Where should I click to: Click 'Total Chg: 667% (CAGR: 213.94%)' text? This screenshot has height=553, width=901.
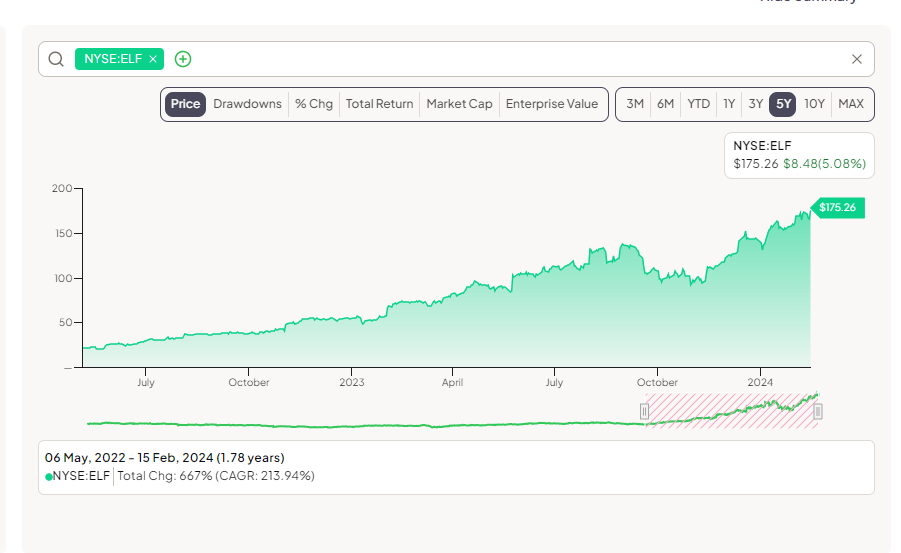pyautogui.click(x=215, y=476)
